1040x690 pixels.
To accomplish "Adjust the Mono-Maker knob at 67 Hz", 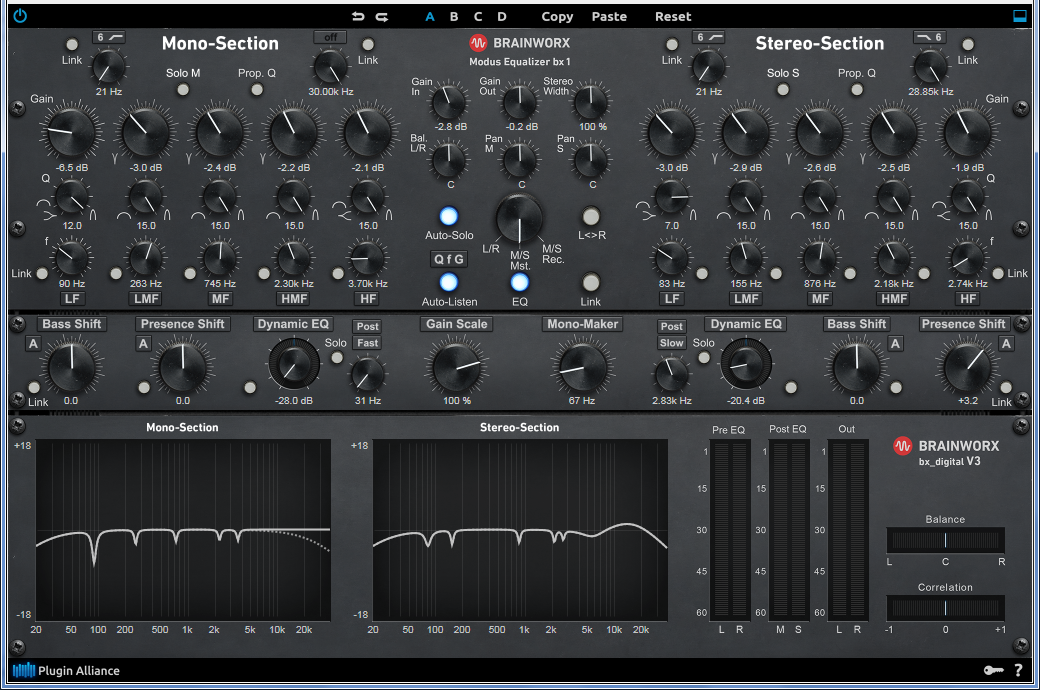I will [583, 368].
